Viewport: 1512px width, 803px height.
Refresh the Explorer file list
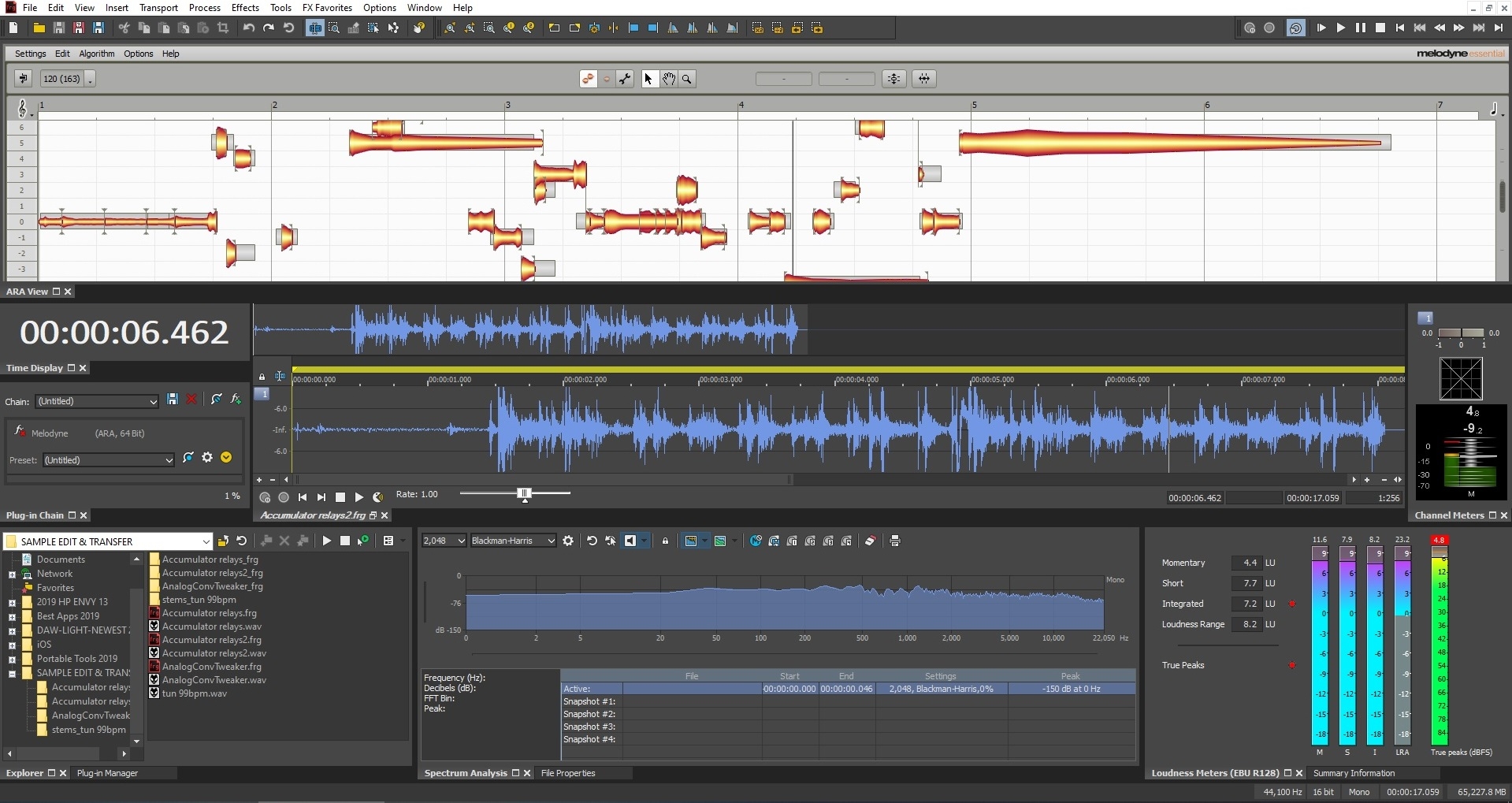click(242, 541)
